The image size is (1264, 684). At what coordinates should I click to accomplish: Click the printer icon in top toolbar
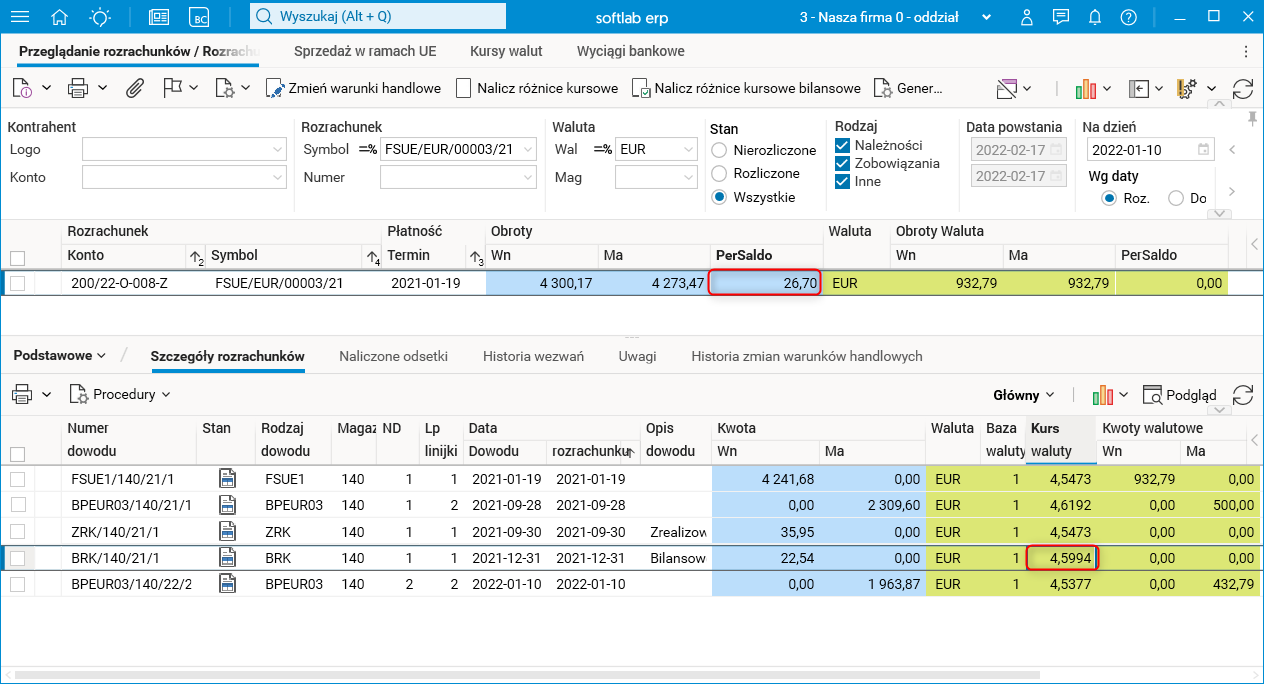coord(78,88)
